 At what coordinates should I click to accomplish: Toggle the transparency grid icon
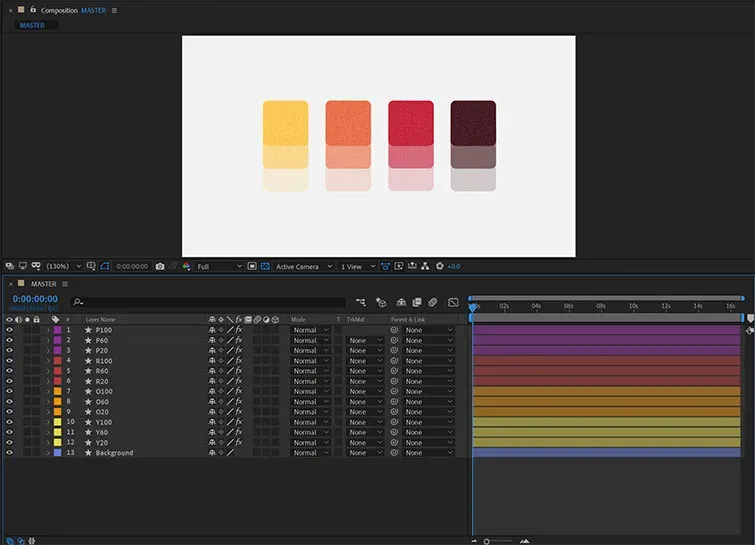point(265,266)
